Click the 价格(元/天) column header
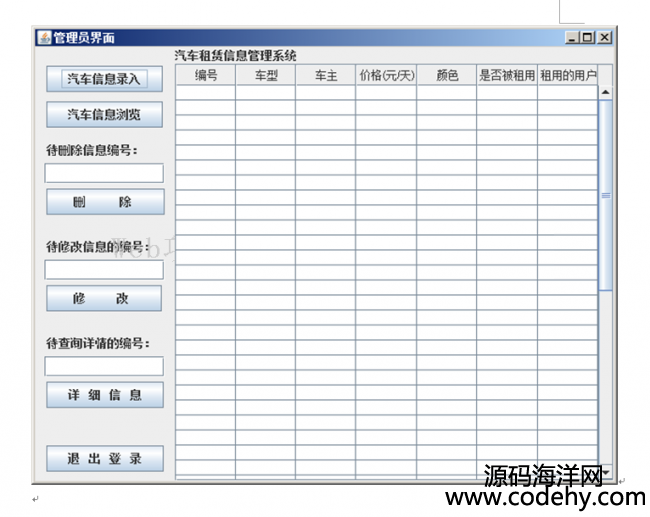Viewport: 650px width, 517px height. click(386, 76)
